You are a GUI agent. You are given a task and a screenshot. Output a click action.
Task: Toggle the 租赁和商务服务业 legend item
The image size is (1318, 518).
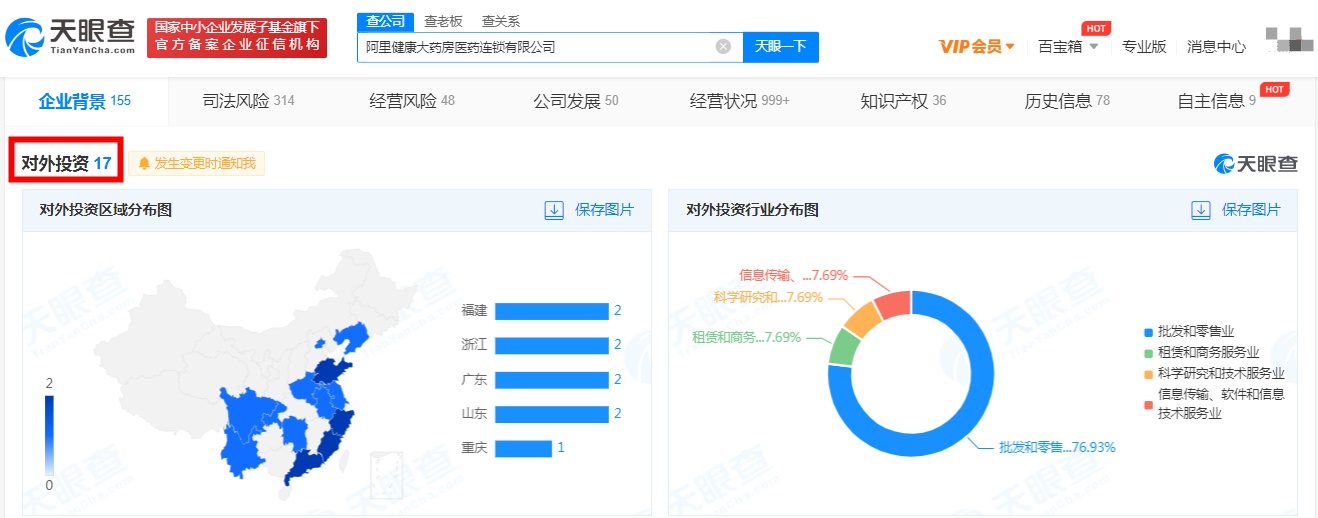[x=1207, y=352]
